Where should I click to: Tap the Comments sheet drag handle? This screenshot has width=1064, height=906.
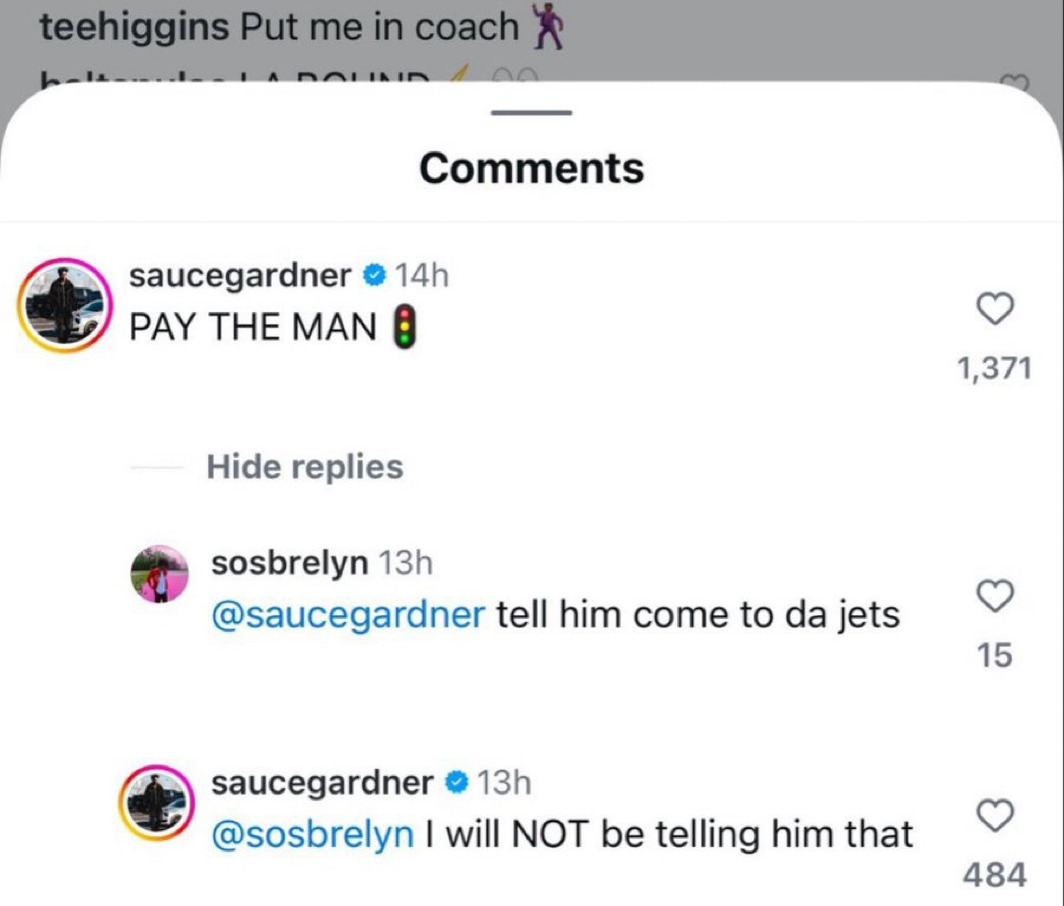tap(531, 113)
